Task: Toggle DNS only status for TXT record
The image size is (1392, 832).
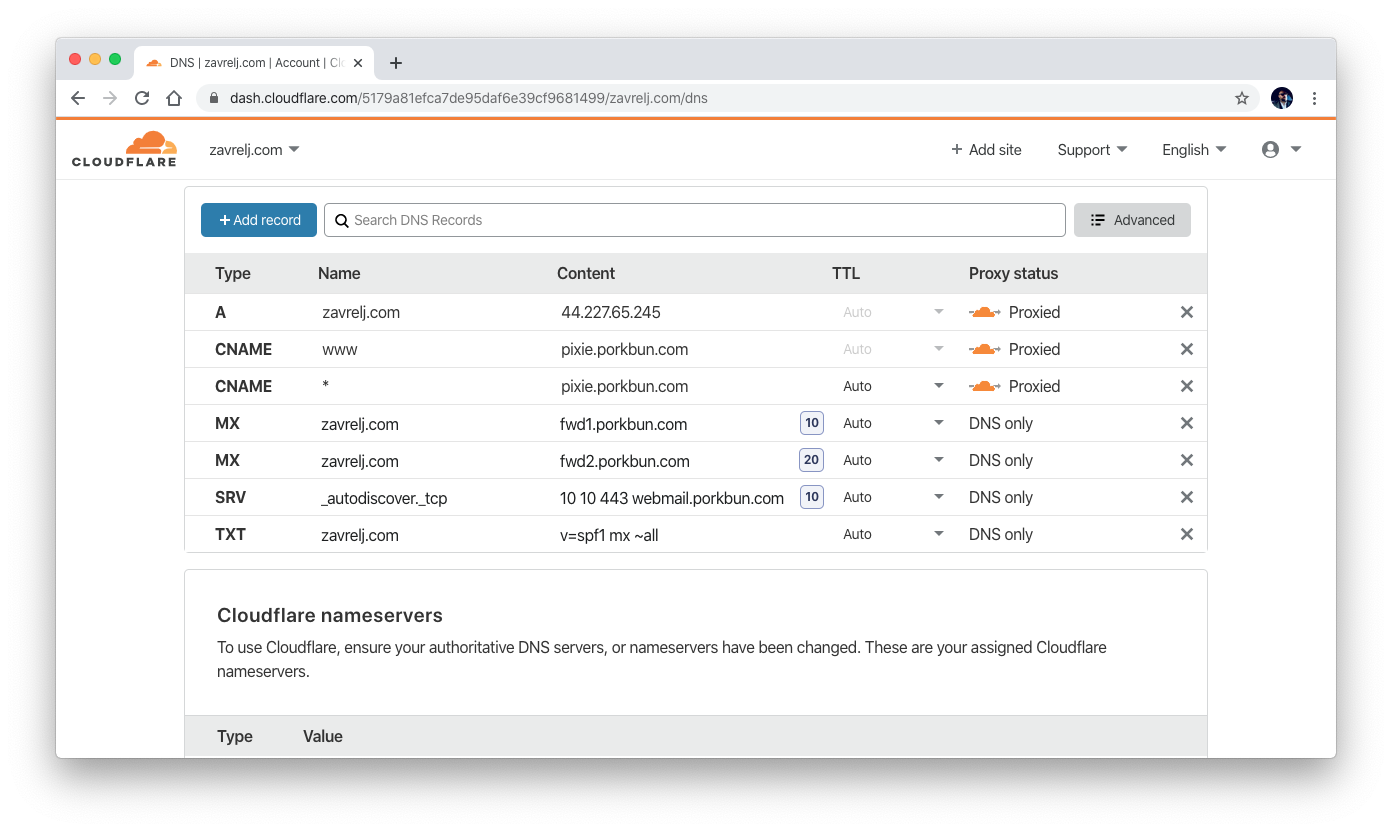Action: point(1001,534)
